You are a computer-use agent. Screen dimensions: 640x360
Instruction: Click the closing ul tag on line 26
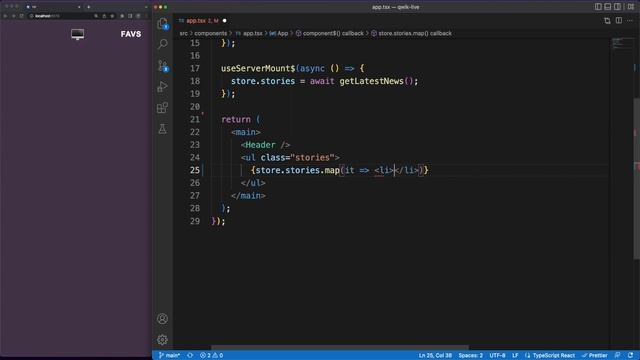(x=253, y=183)
